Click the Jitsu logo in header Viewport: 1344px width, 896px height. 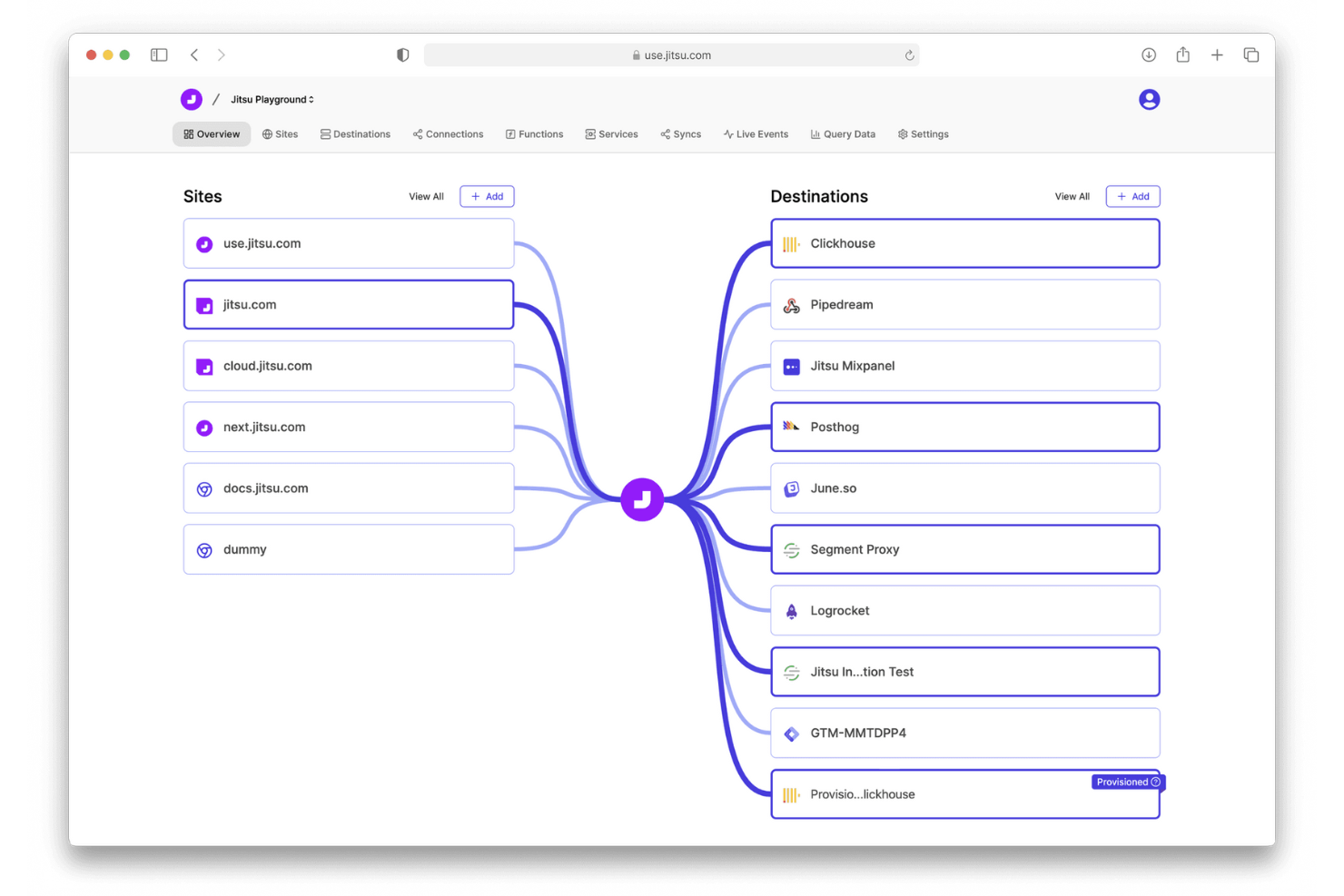coord(191,100)
